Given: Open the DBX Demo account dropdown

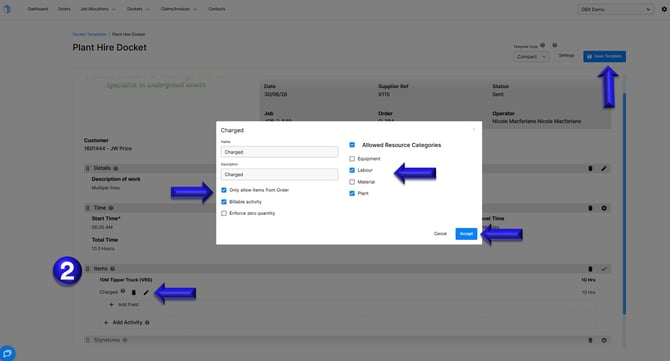Looking at the screenshot, I should [615, 9].
